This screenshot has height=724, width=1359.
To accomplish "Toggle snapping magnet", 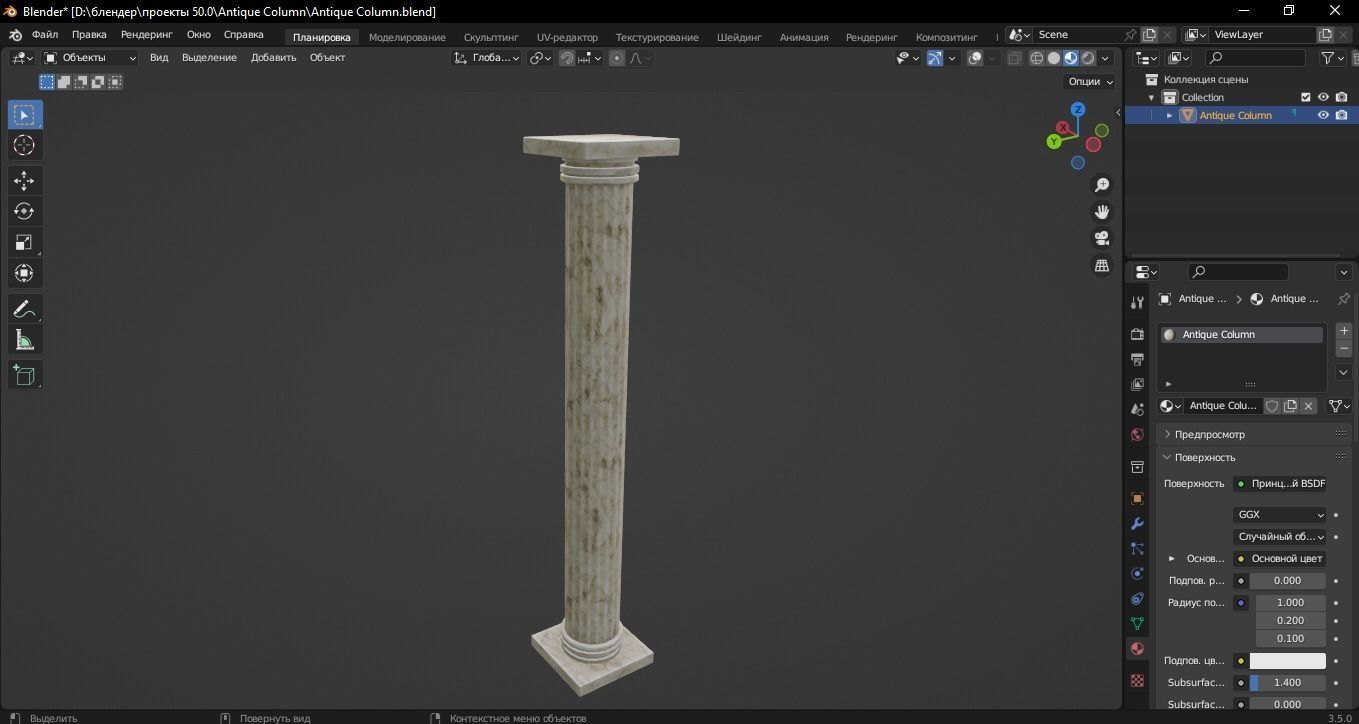I will click(567, 58).
